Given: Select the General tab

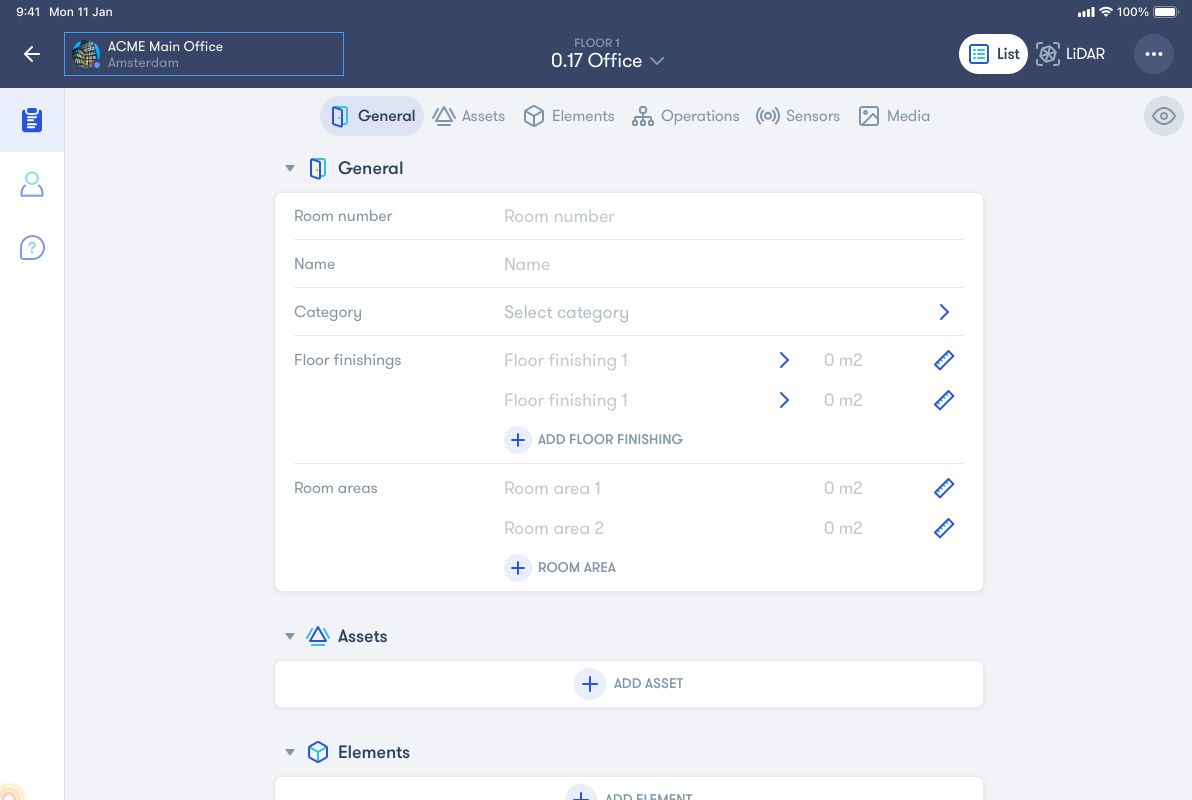Looking at the screenshot, I should 372,116.
